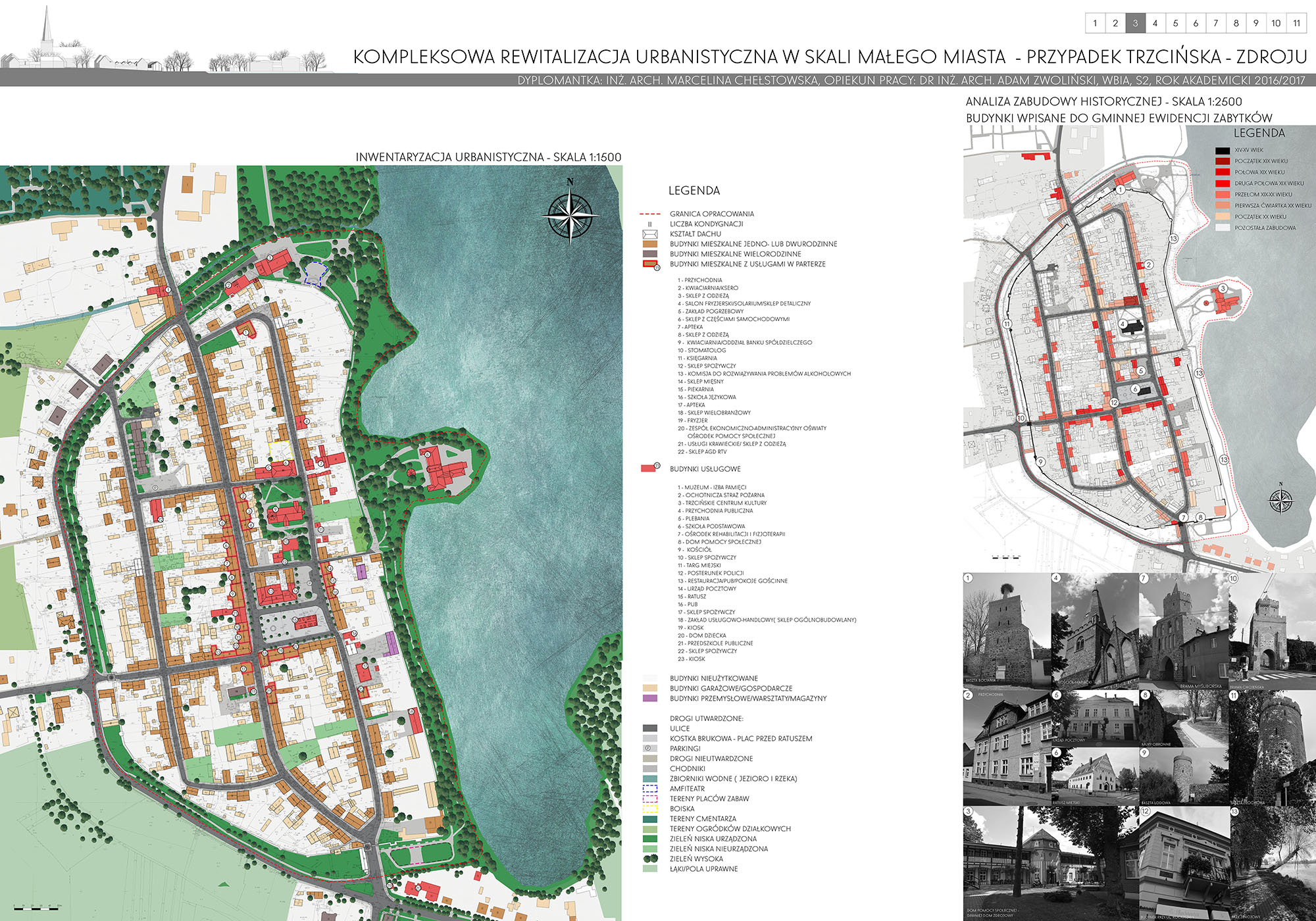Click the garage buildings beige swatch
The height and width of the screenshot is (921, 1316).
pyautogui.click(x=650, y=688)
